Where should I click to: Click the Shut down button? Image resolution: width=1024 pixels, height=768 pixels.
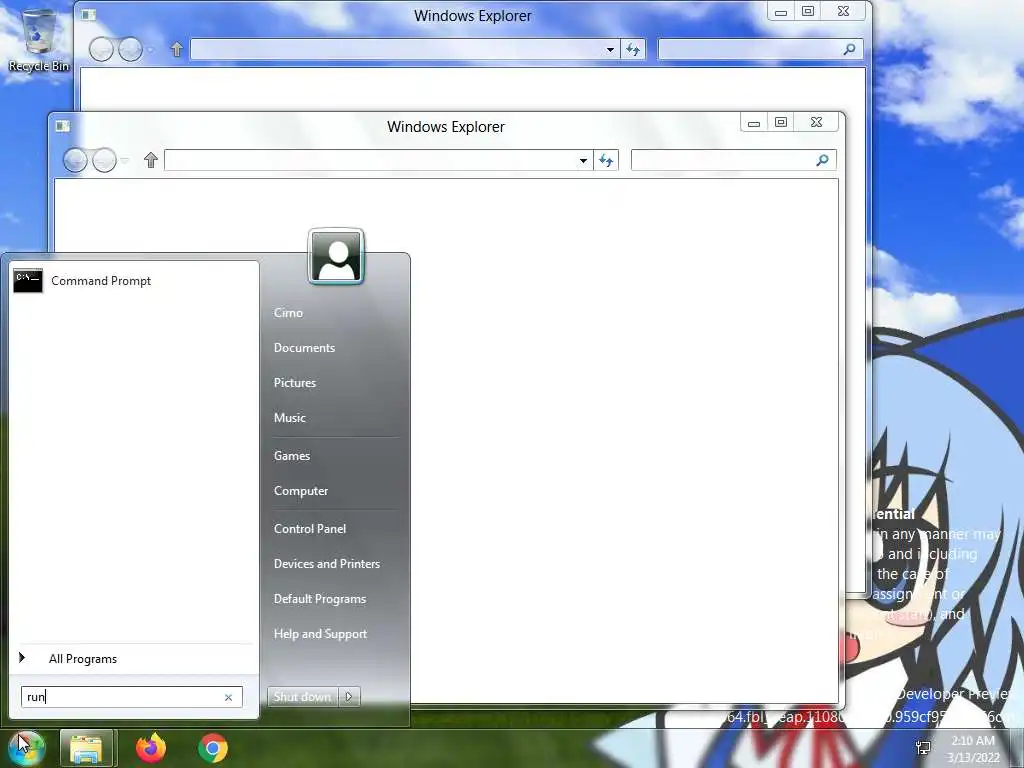302,697
